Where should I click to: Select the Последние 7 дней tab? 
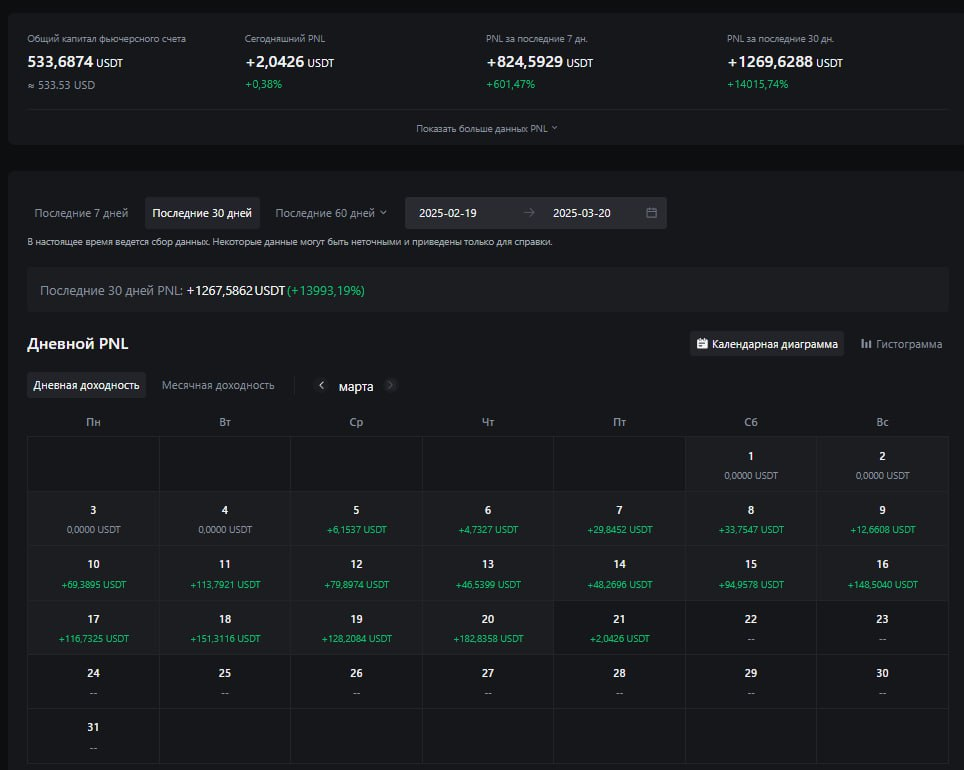coord(81,213)
